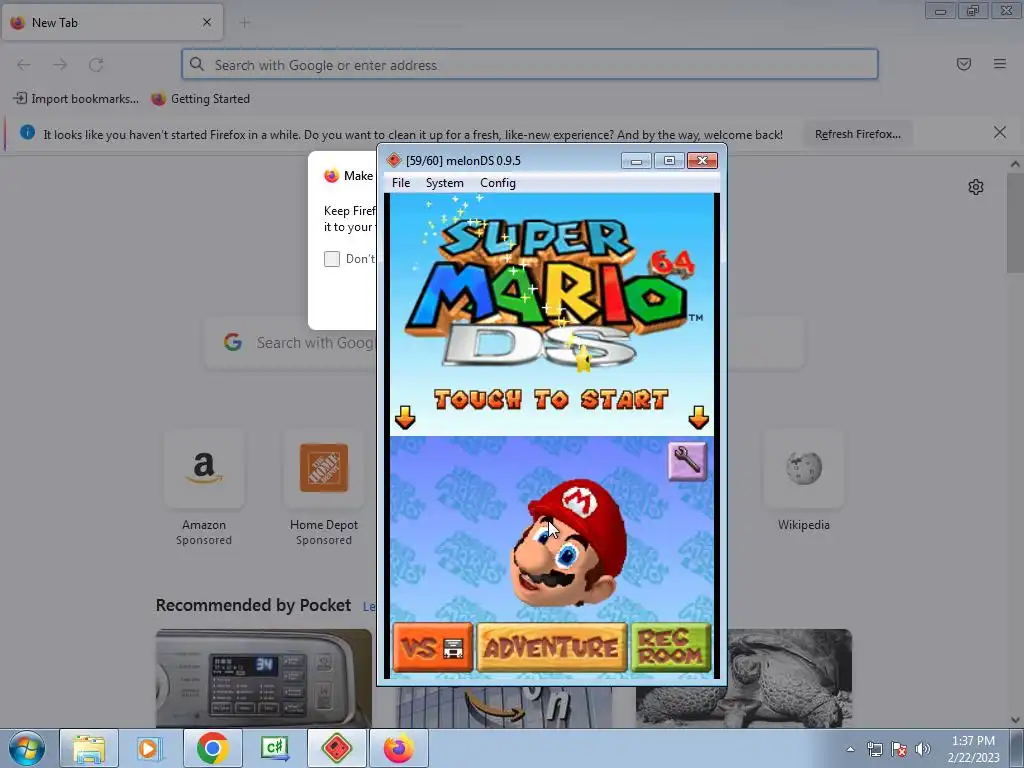Open File Explorer from the taskbar
The width and height of the screenshot is (1024, 768).
click(x=89, y=748)
